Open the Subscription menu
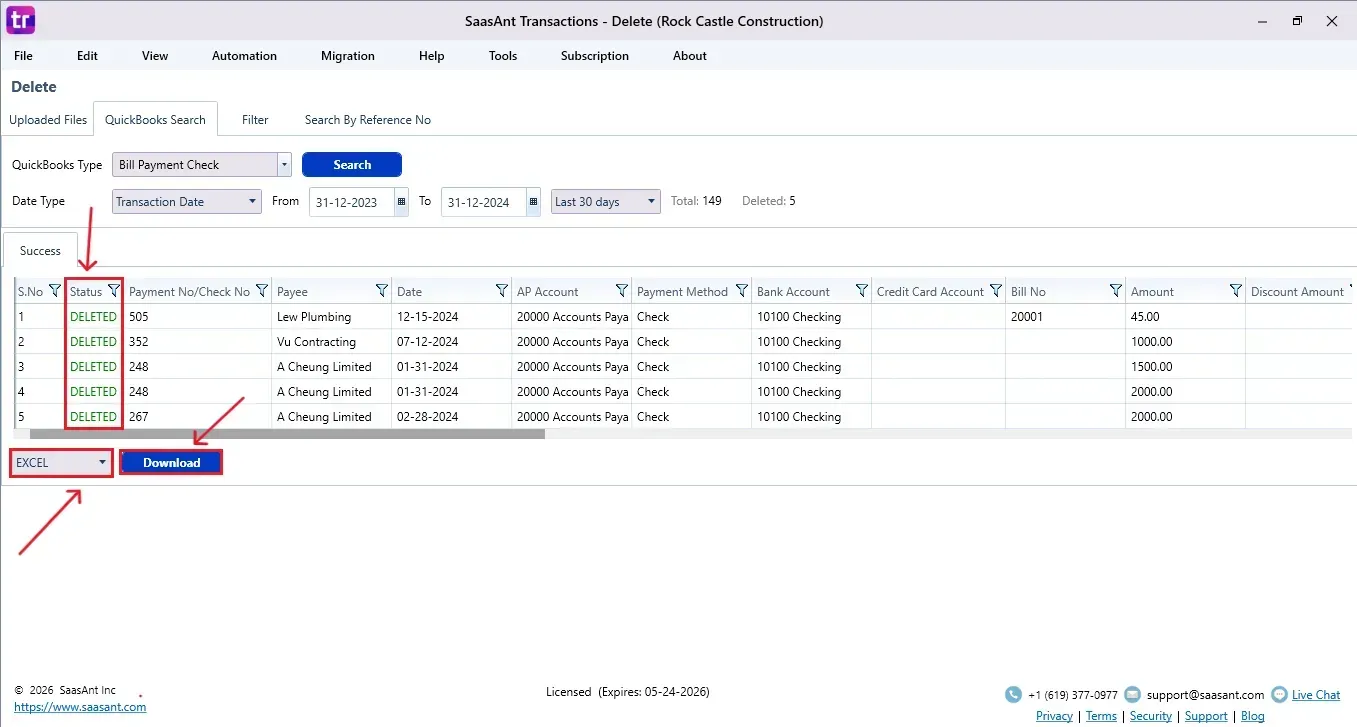Viewport: 1357px width, 727px height. pos(595,56)
